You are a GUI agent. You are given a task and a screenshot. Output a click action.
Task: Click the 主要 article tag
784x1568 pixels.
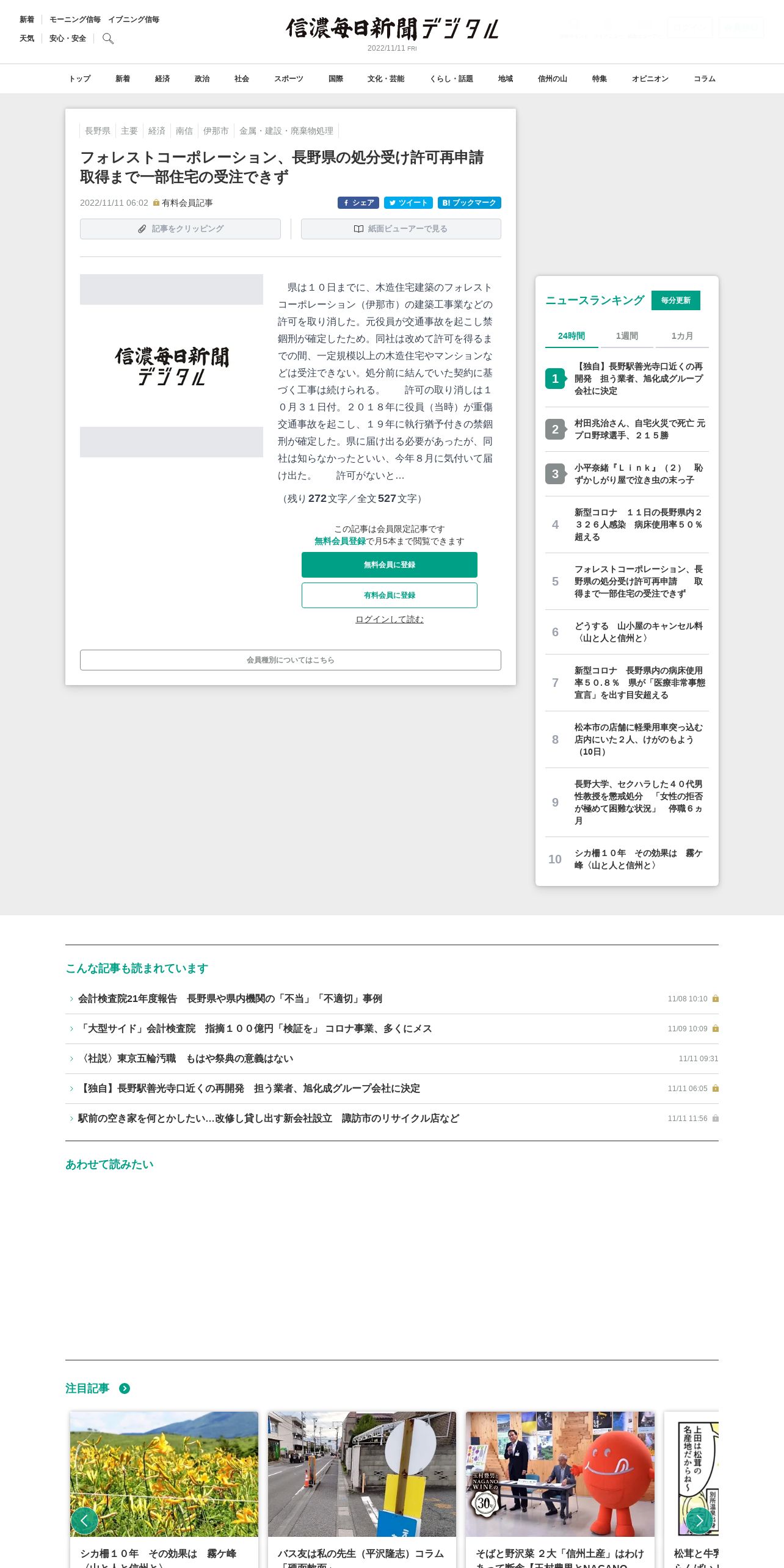(129, 131)
